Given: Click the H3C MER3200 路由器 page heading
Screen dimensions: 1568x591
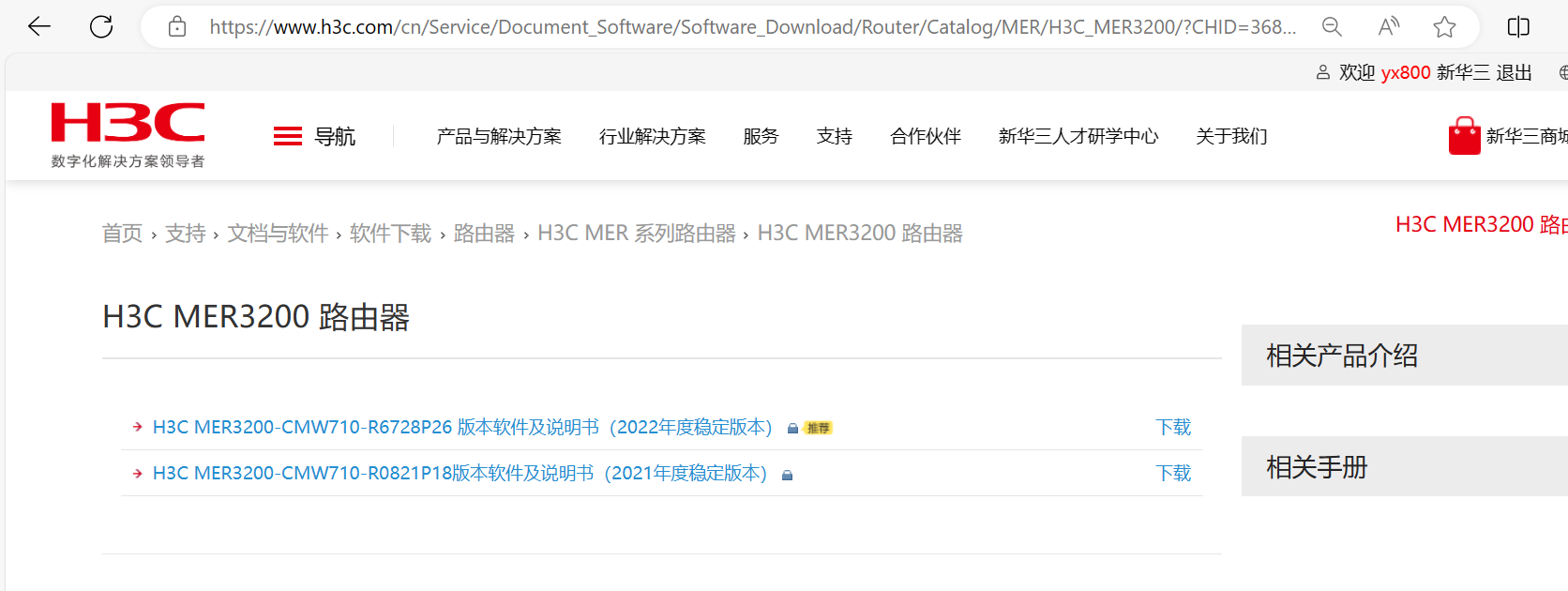Looking at the screenshot, I should 256,317.
